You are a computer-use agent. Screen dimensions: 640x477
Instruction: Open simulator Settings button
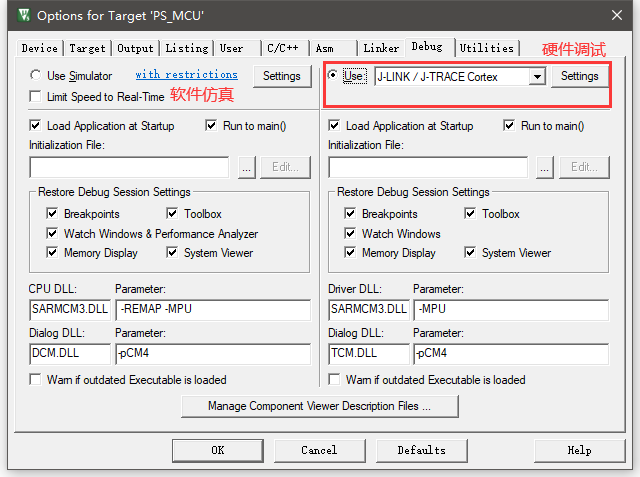point(282,76)
